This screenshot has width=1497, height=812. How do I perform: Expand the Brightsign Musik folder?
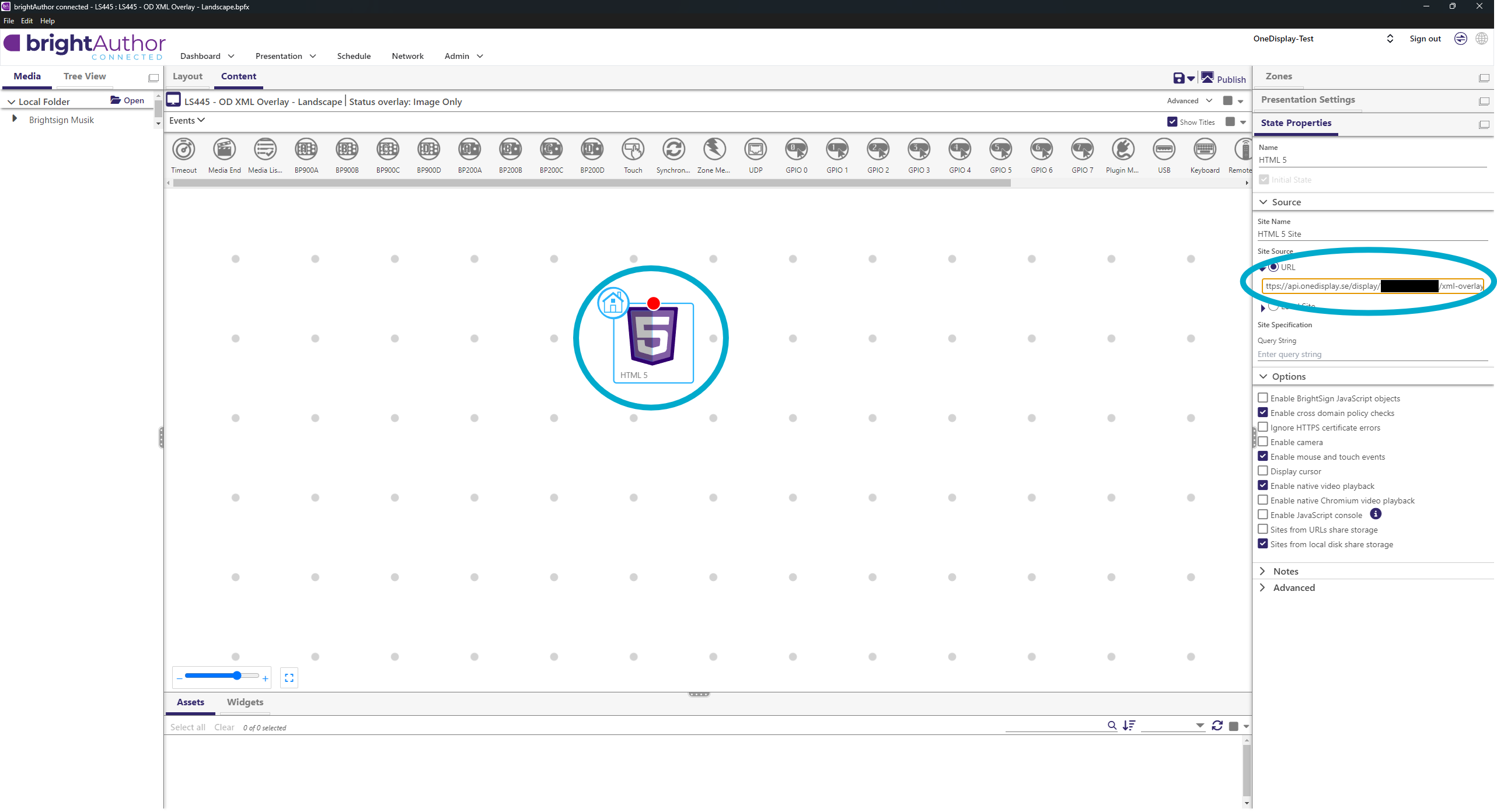tap(15, 119)
